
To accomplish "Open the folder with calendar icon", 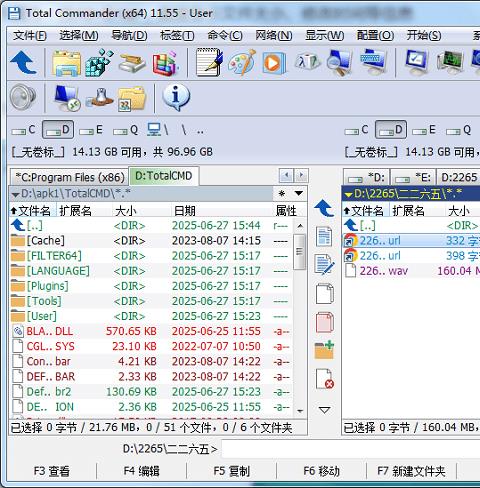I will pos(132,98).
